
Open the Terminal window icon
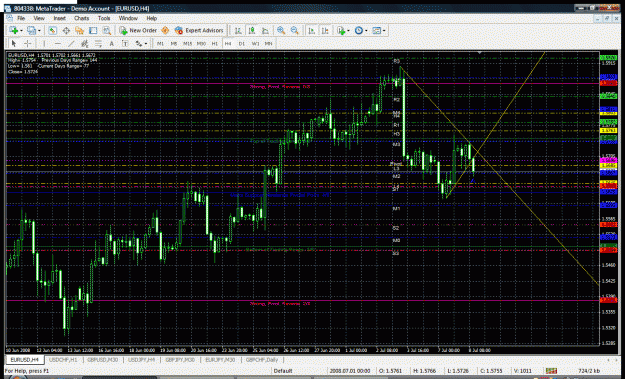(x=93, y=30)
